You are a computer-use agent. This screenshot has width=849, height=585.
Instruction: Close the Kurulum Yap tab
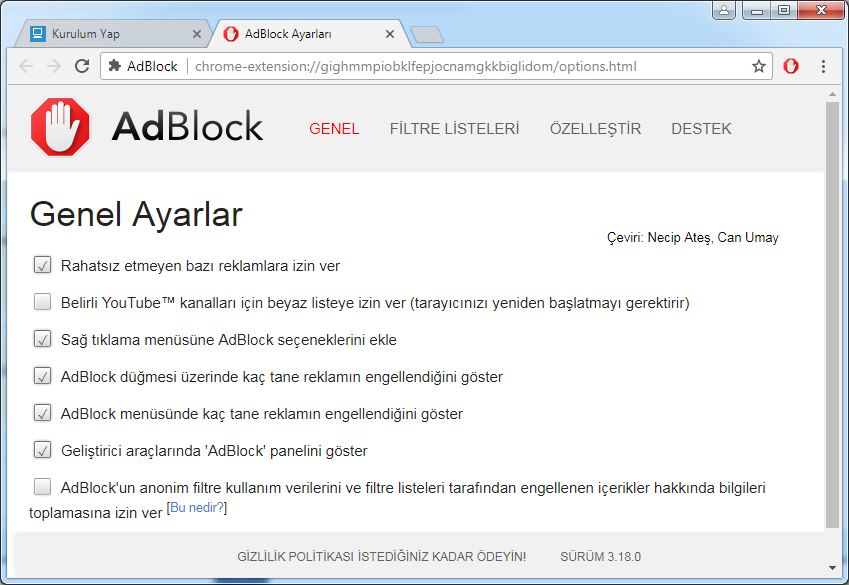point(197,34)
